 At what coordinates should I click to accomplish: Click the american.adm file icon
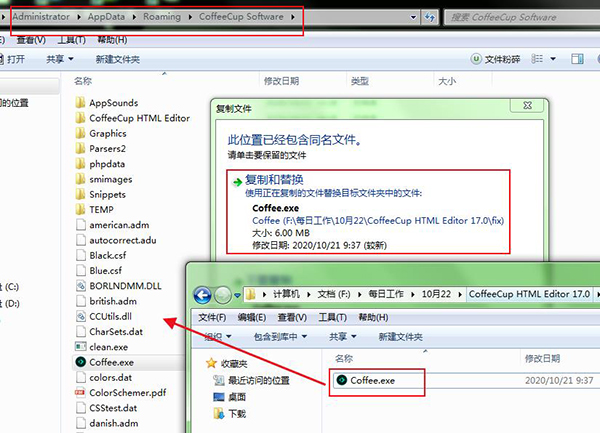[x=81, y=225]
